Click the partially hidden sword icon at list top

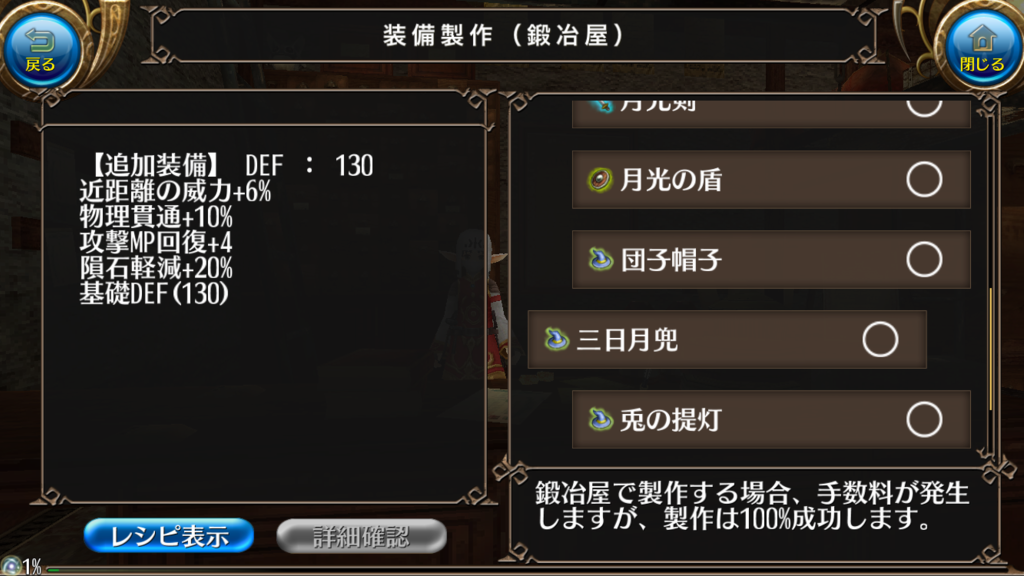tap(601, 106)
